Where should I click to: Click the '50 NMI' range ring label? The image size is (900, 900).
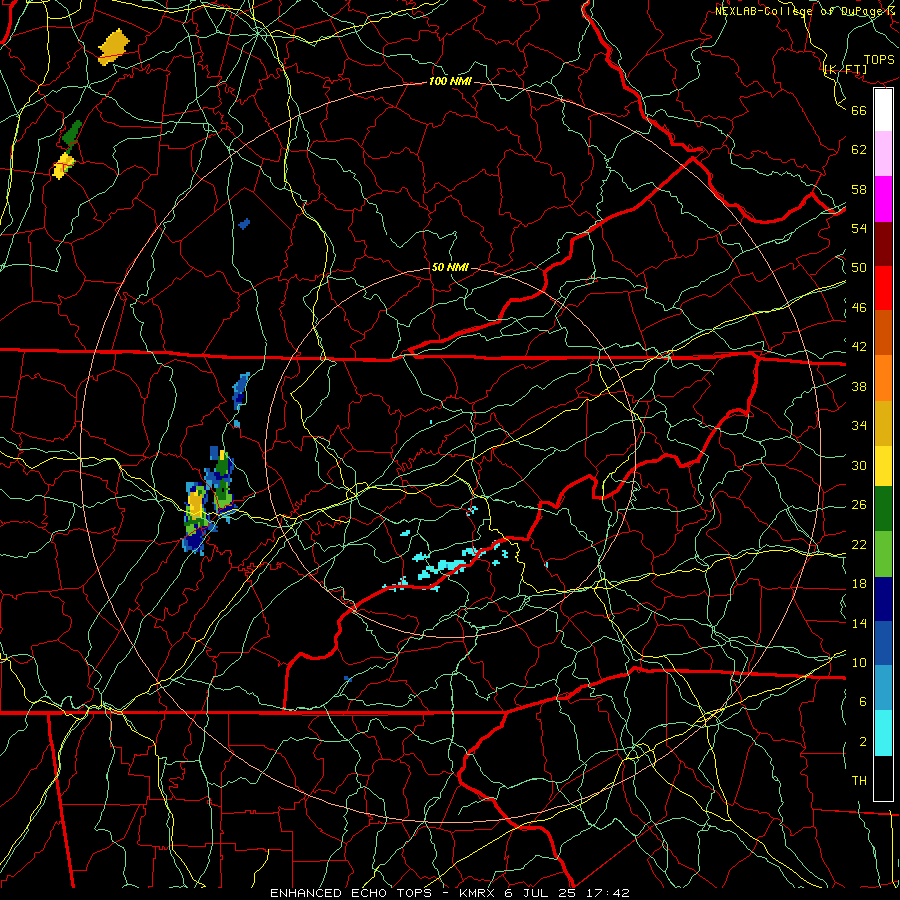450,267
